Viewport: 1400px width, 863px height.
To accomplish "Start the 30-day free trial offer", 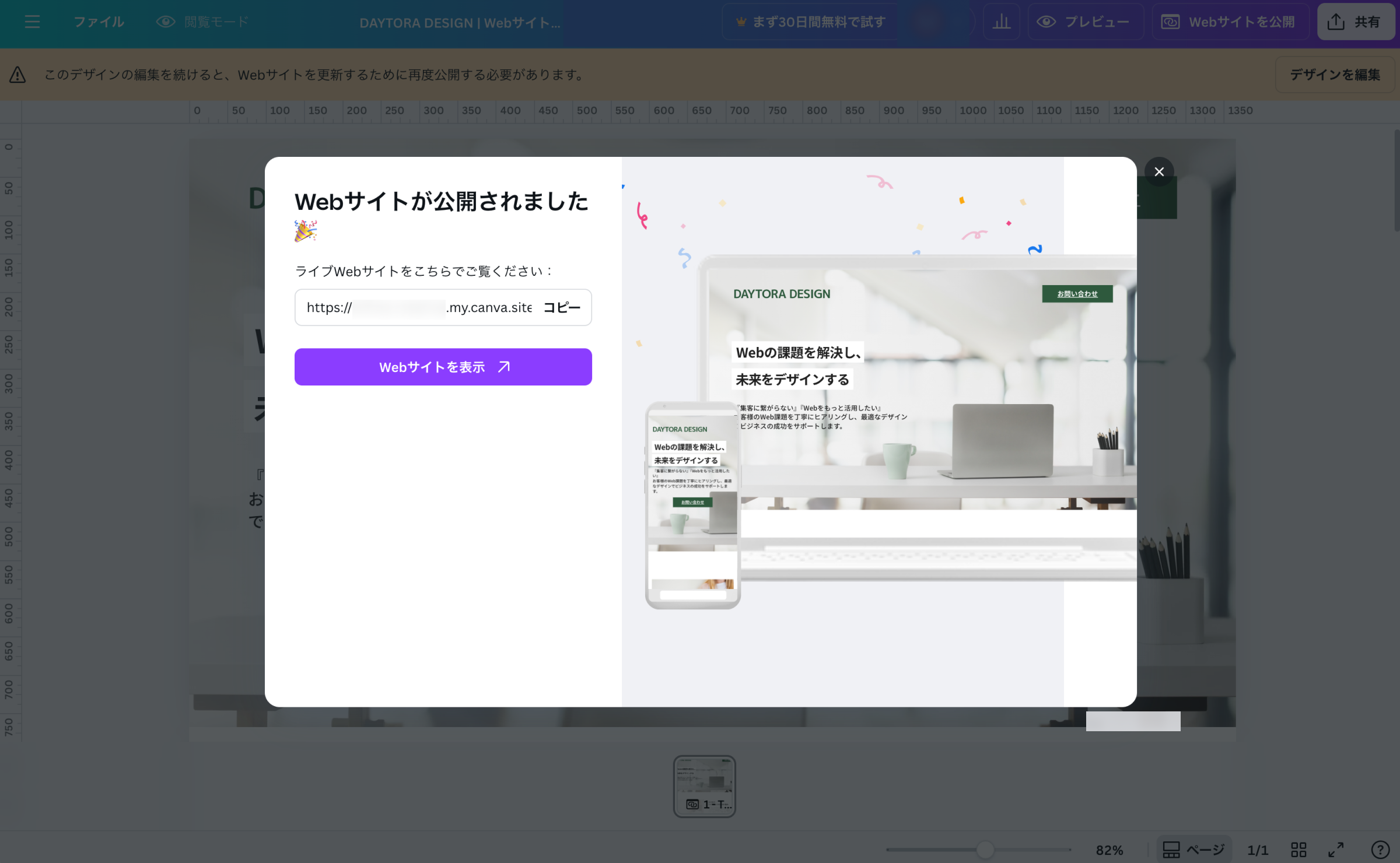I will [811, 22].
